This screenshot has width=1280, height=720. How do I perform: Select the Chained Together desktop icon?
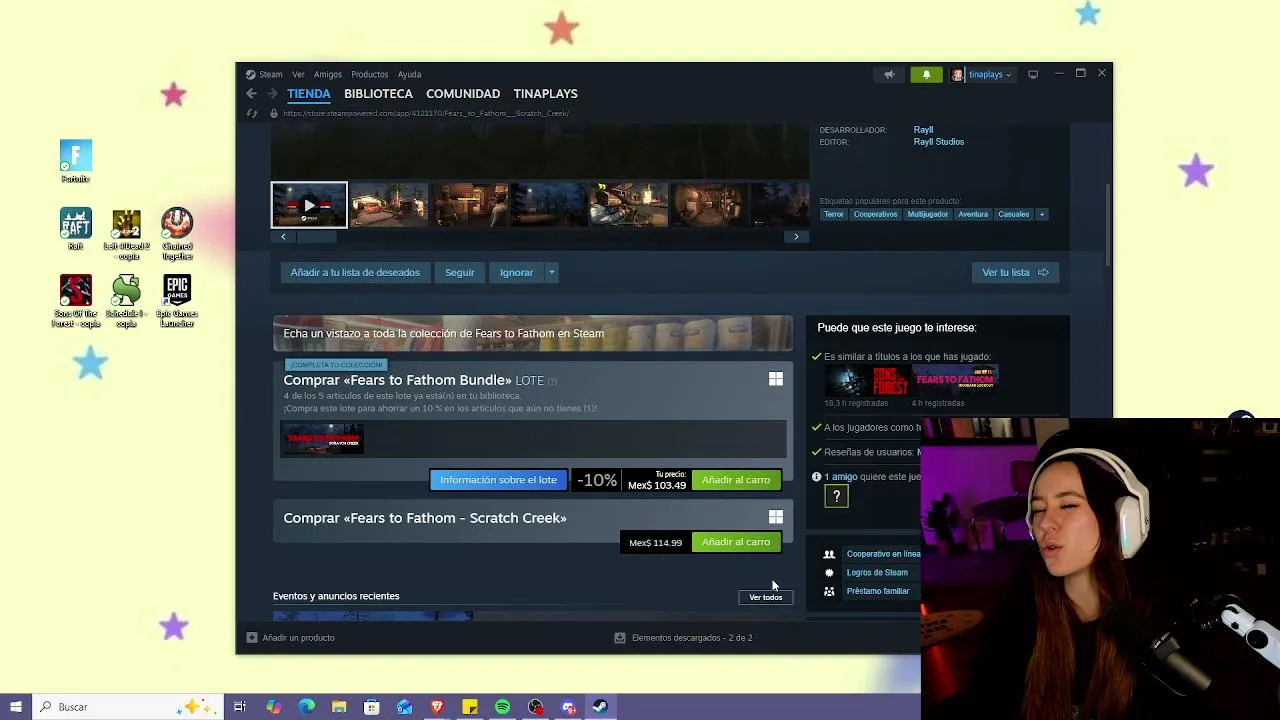tap(177, 234)
